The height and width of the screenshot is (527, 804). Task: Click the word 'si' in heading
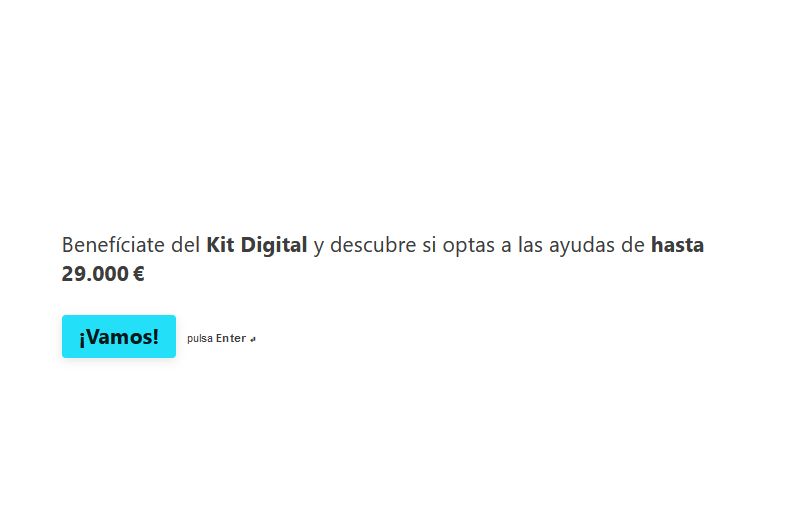click(x=429, y=245)
